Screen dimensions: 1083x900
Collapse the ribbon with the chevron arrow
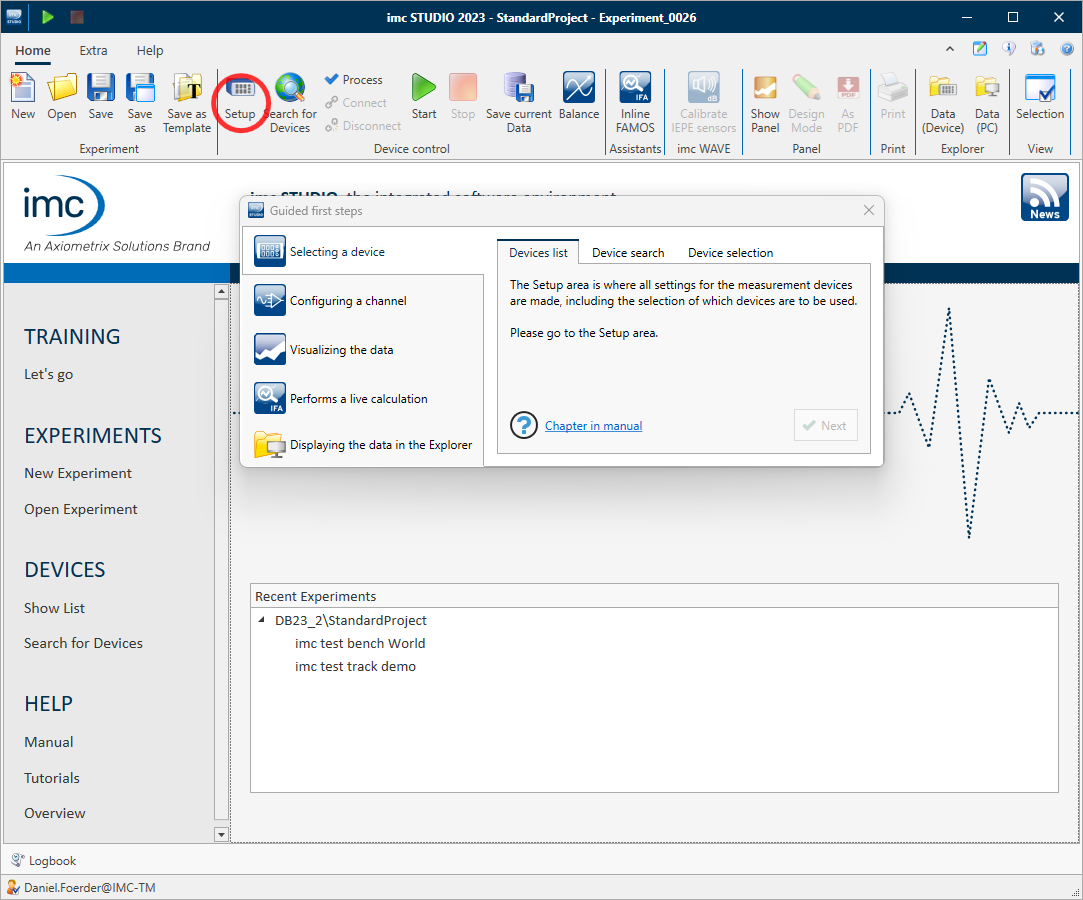click(x=949, y=49)
